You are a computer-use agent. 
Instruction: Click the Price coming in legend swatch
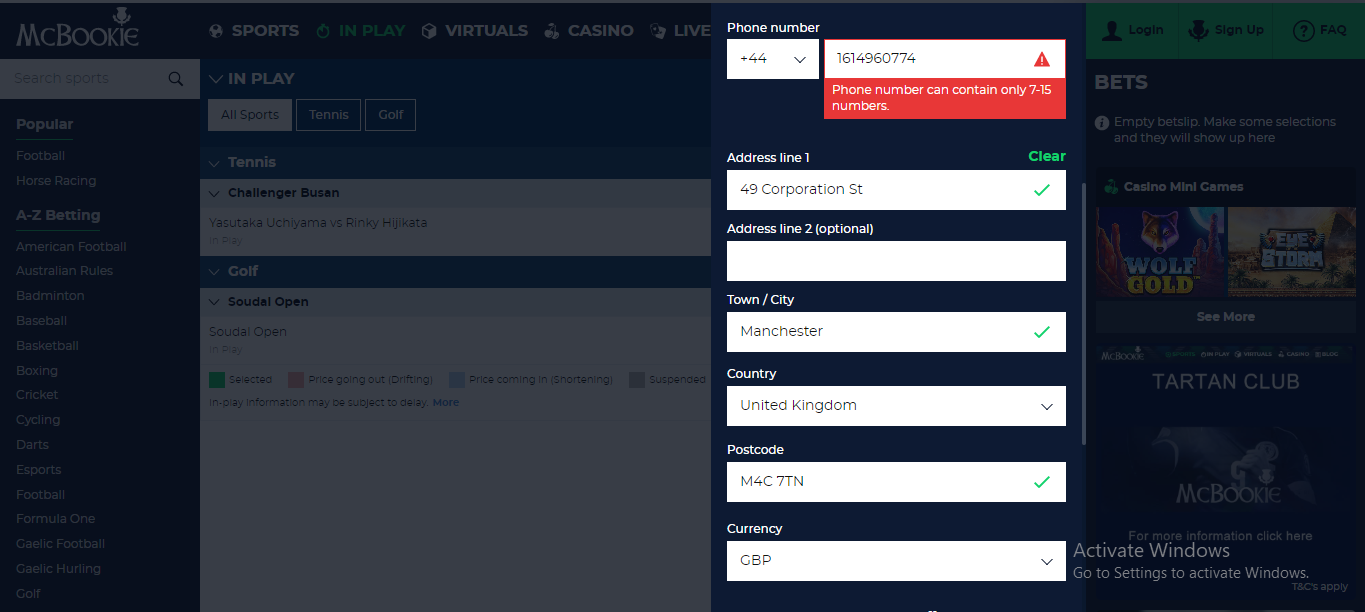[x=457, y=380]
